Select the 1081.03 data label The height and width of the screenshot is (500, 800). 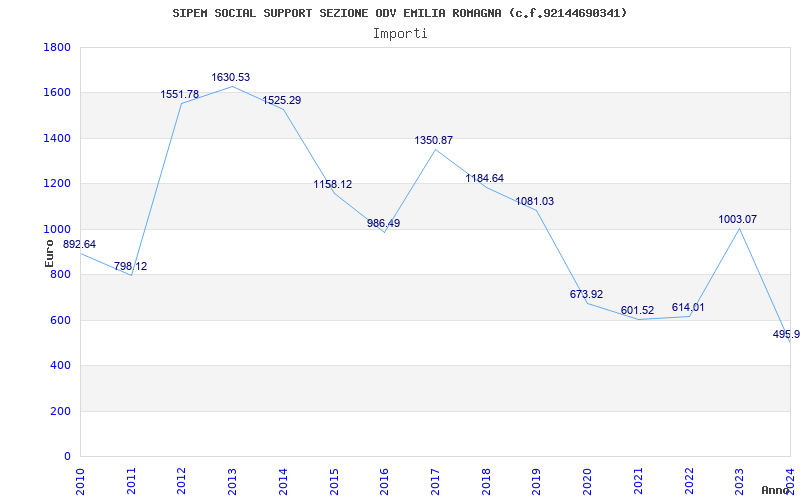[535, 202]
